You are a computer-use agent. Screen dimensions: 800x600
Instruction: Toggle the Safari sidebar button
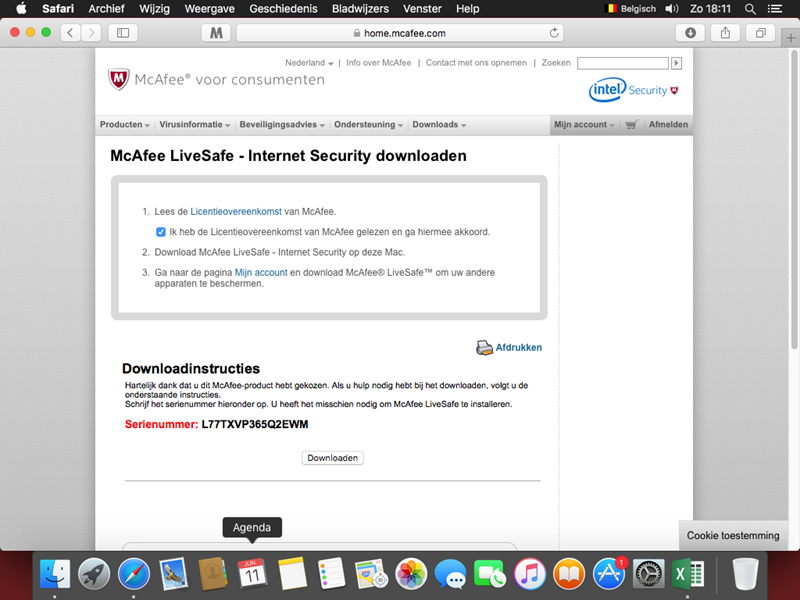pos(123,33)
